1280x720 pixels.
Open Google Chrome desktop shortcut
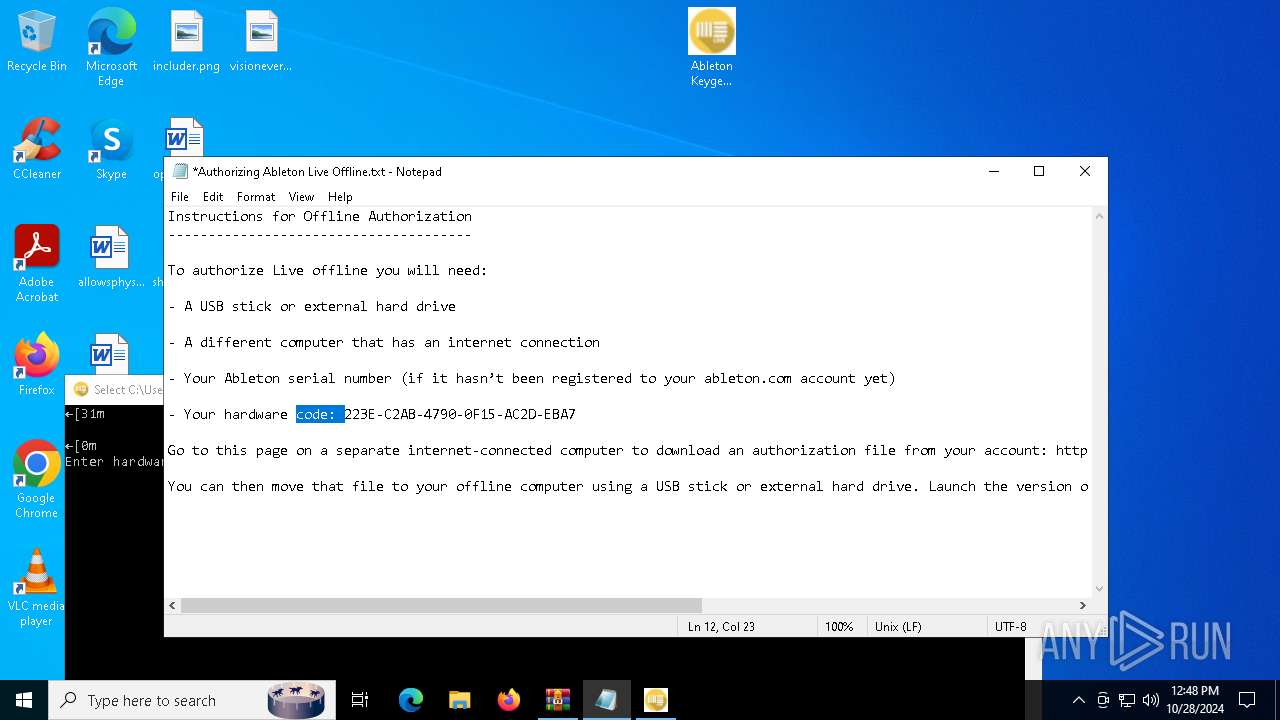tap(37, 479)
